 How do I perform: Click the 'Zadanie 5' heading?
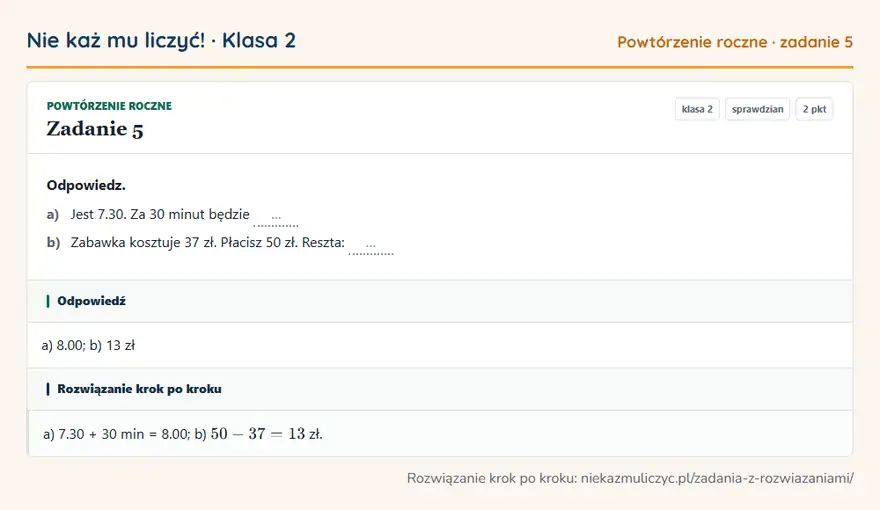tap(95, 129)
